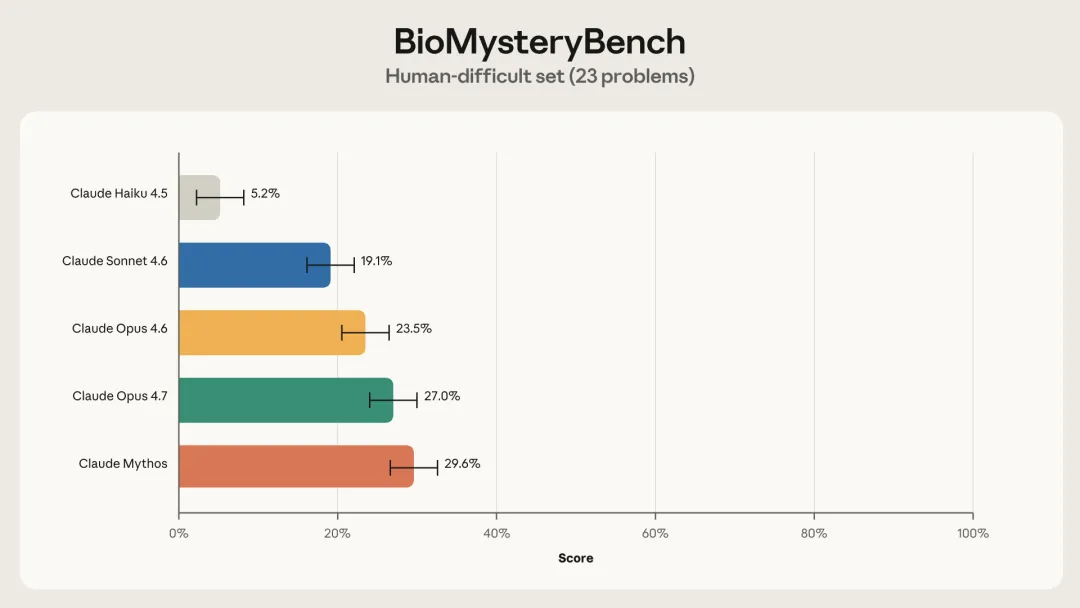The image size is (1080, 608).
Task: Click the Claude Opus 4.7 label
Action: (x=120, y=396)
